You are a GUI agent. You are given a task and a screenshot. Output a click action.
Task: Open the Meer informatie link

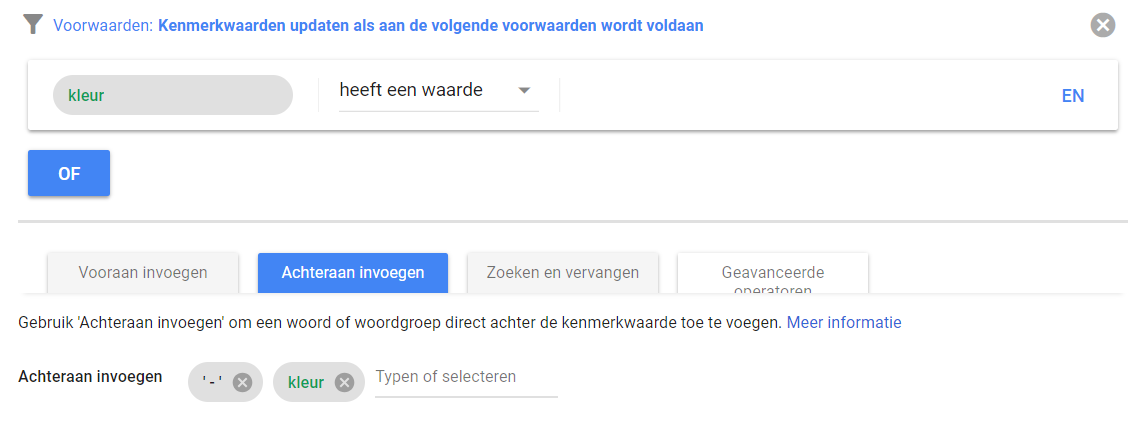point(844,323)
